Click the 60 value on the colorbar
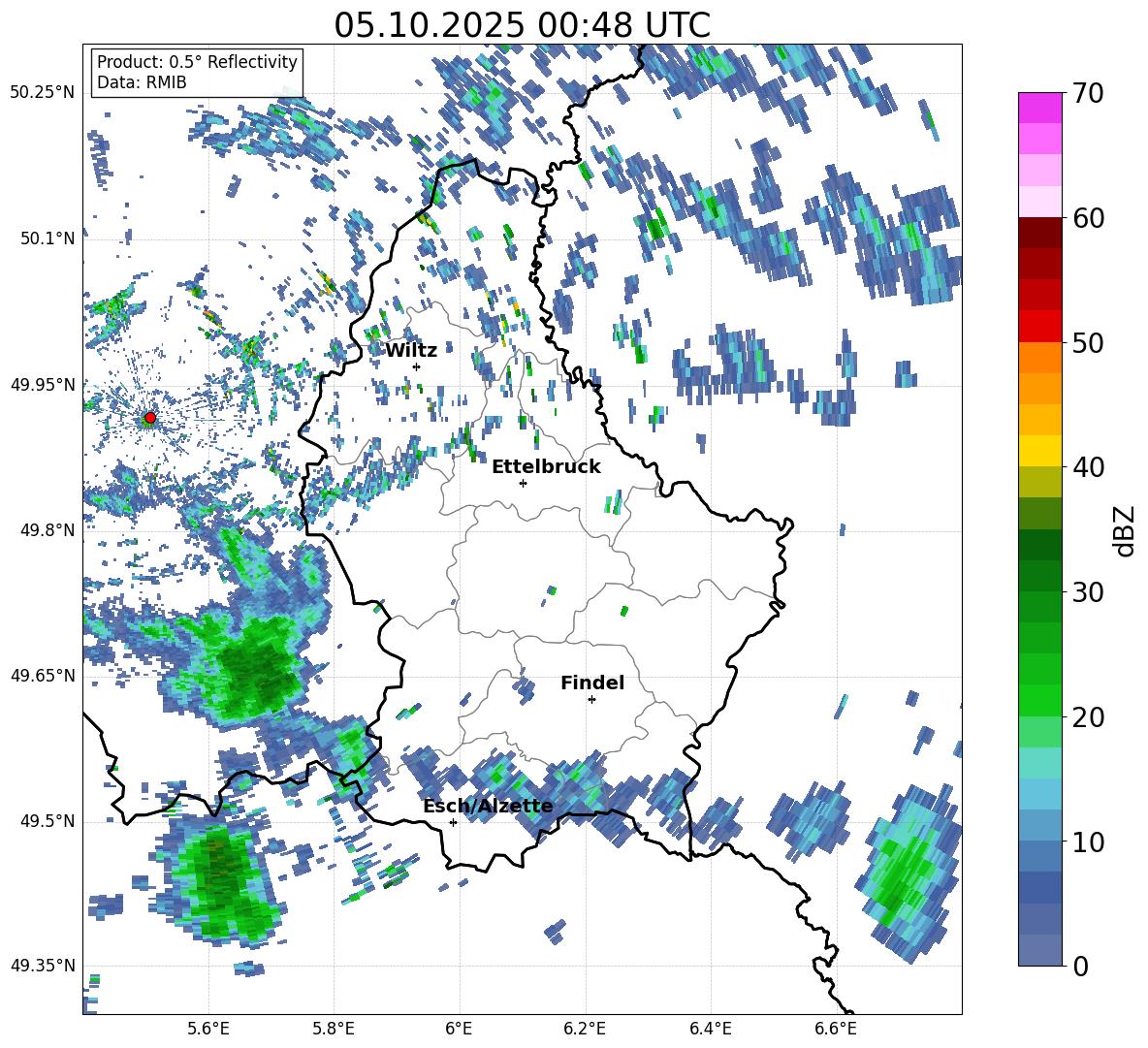This screenshot has height=1048, width=1148. click(x=1087, y=218)
